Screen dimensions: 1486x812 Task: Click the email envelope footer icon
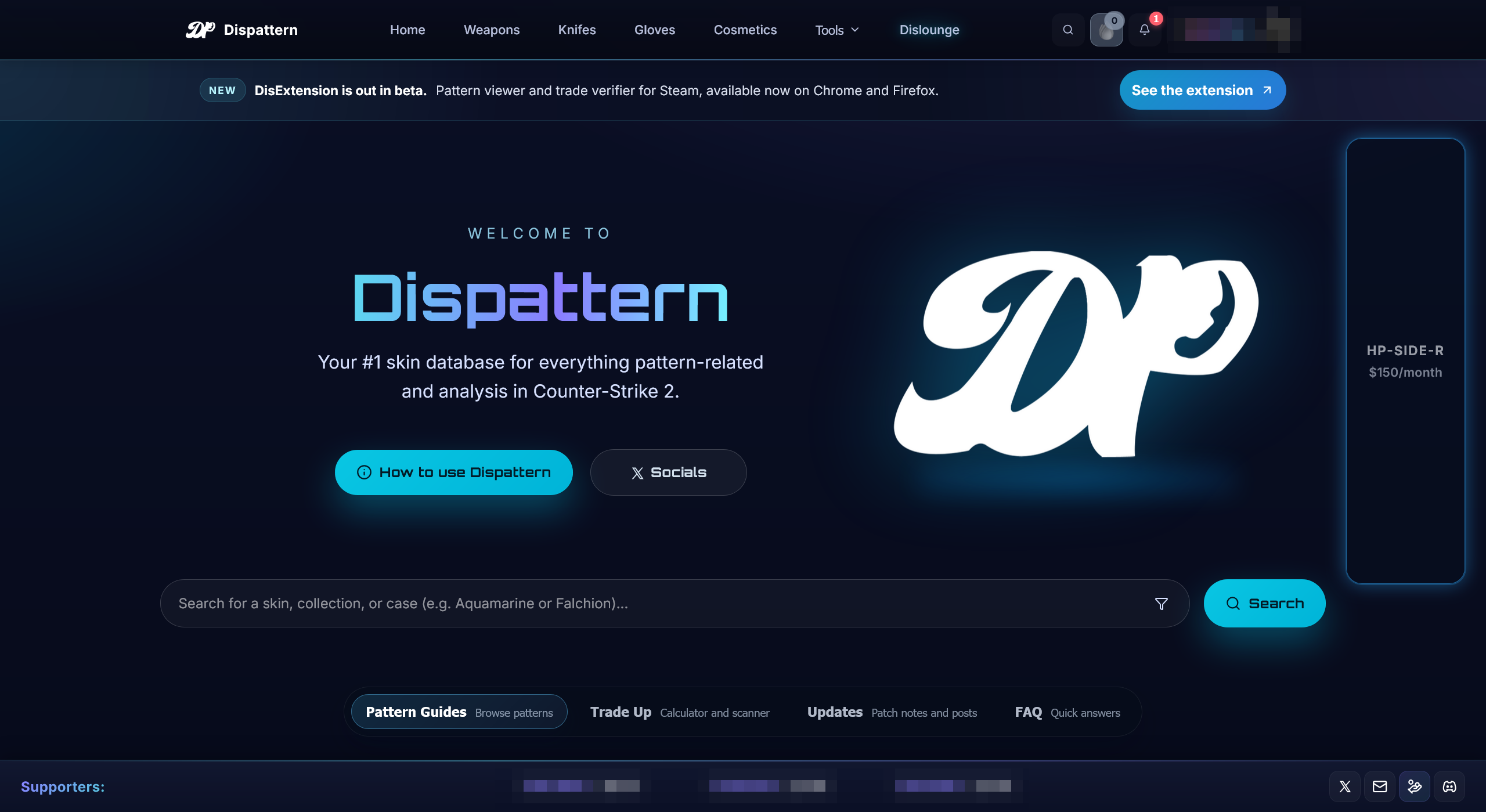pyautogui.click(x=1379, y=786)
